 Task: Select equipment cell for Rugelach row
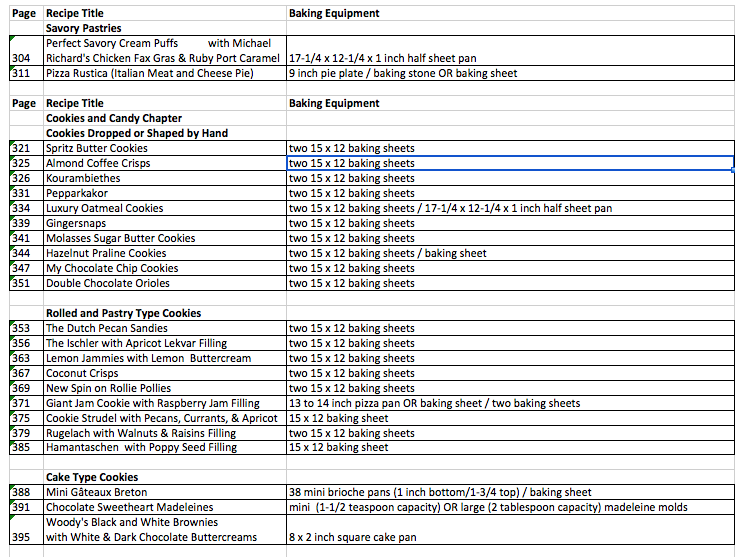click(510, 433)
